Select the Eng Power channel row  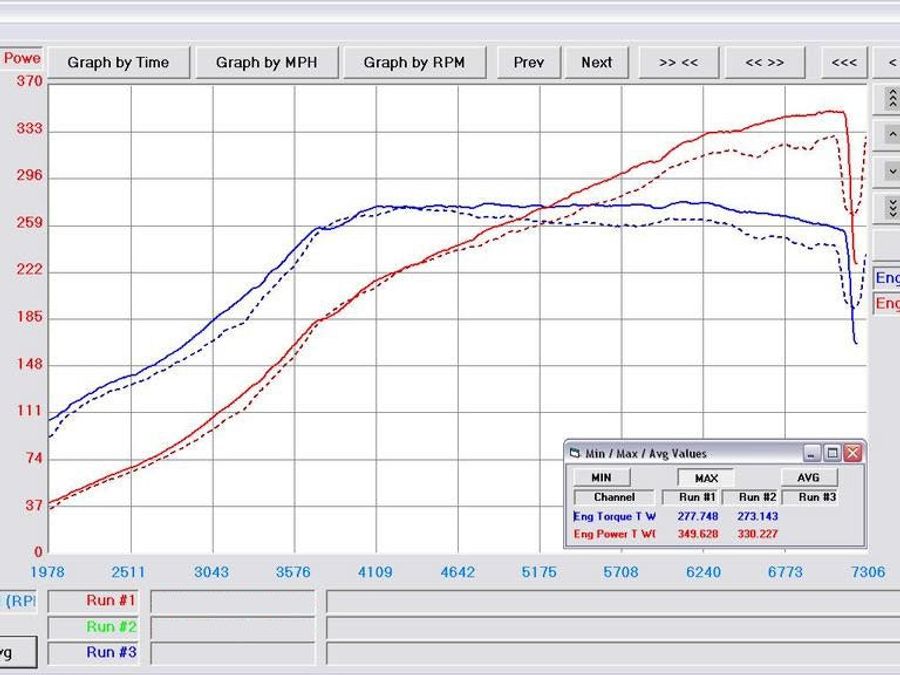pyautogui.click(x=615, y=534)
